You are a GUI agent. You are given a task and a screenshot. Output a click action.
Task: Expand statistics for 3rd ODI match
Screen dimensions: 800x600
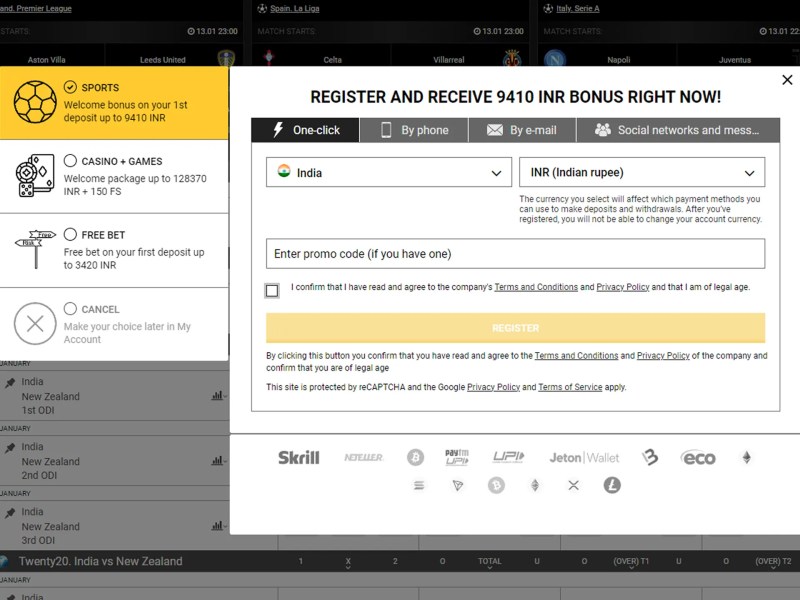coord(219,526)
